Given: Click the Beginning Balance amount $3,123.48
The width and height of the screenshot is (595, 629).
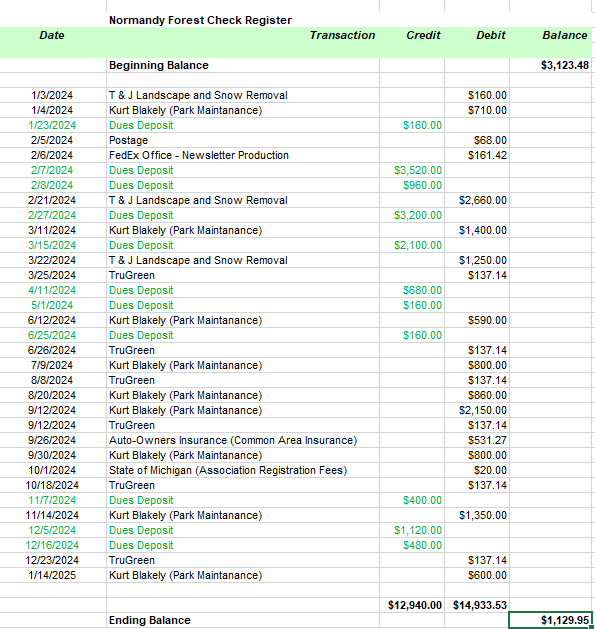Looking at the screenshot, I should pyautogui.click(x=550, y=65).
